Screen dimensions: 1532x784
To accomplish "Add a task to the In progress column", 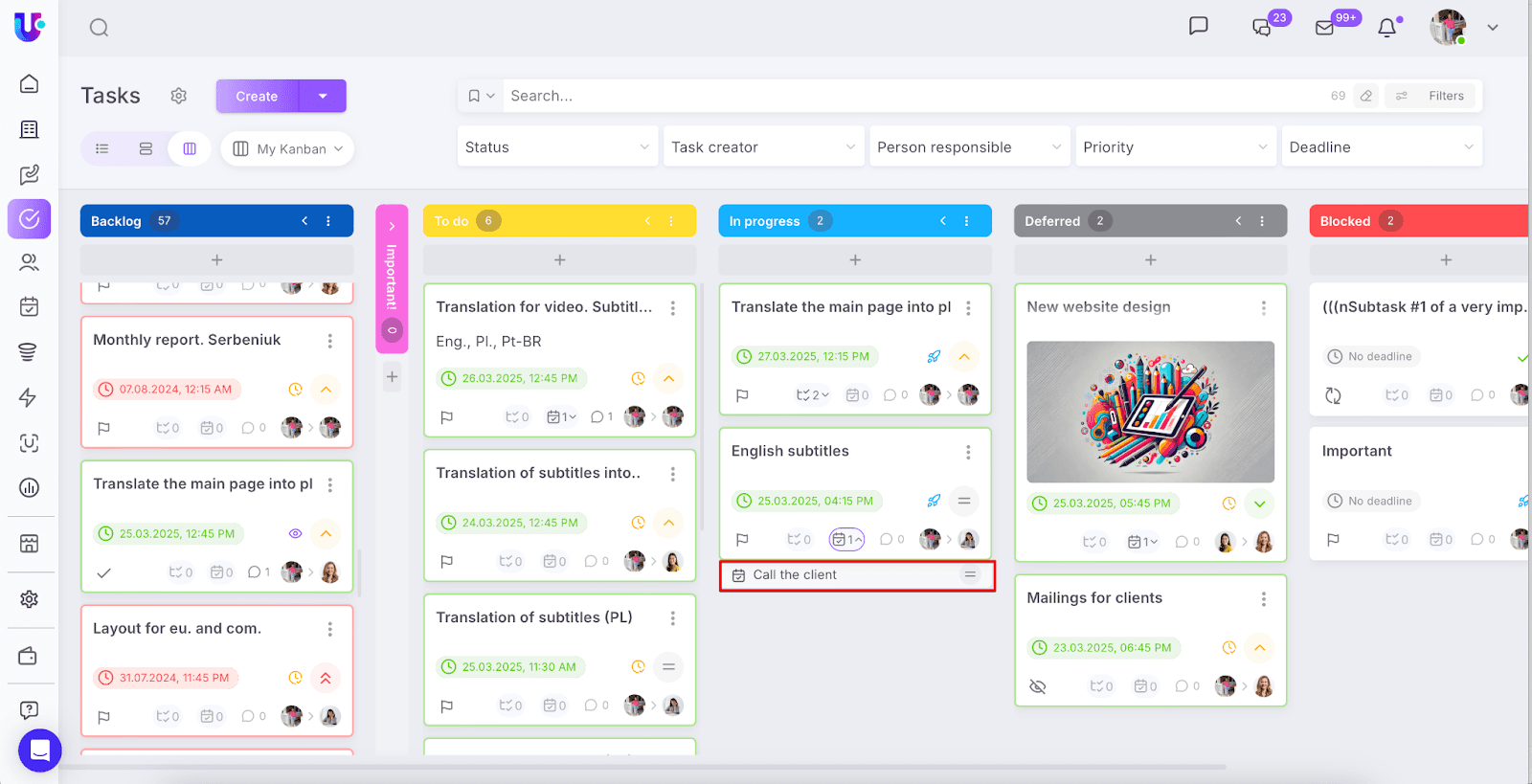I will coord(855,260).
